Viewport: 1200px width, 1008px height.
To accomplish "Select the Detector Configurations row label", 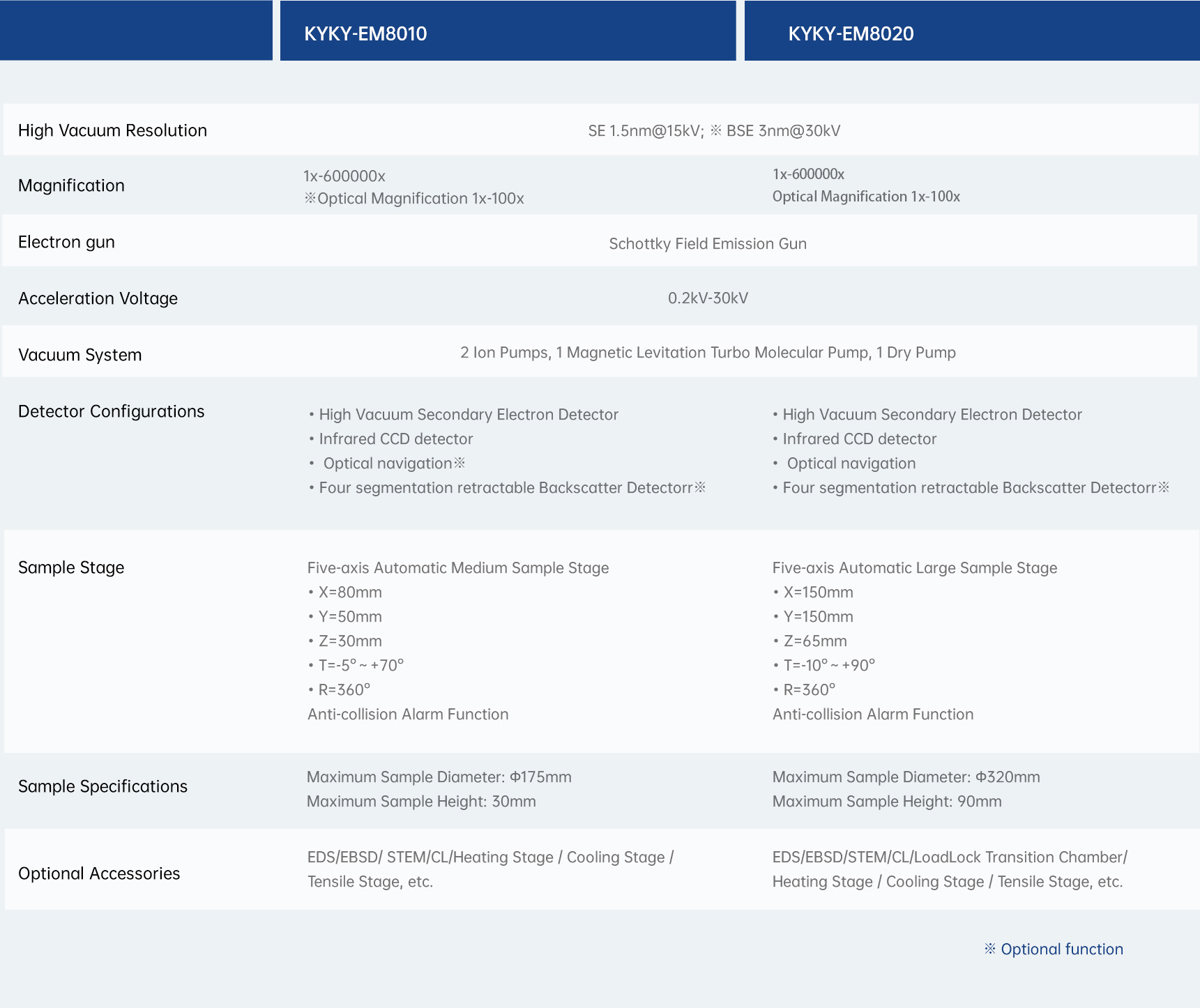I will coord(111,411).
